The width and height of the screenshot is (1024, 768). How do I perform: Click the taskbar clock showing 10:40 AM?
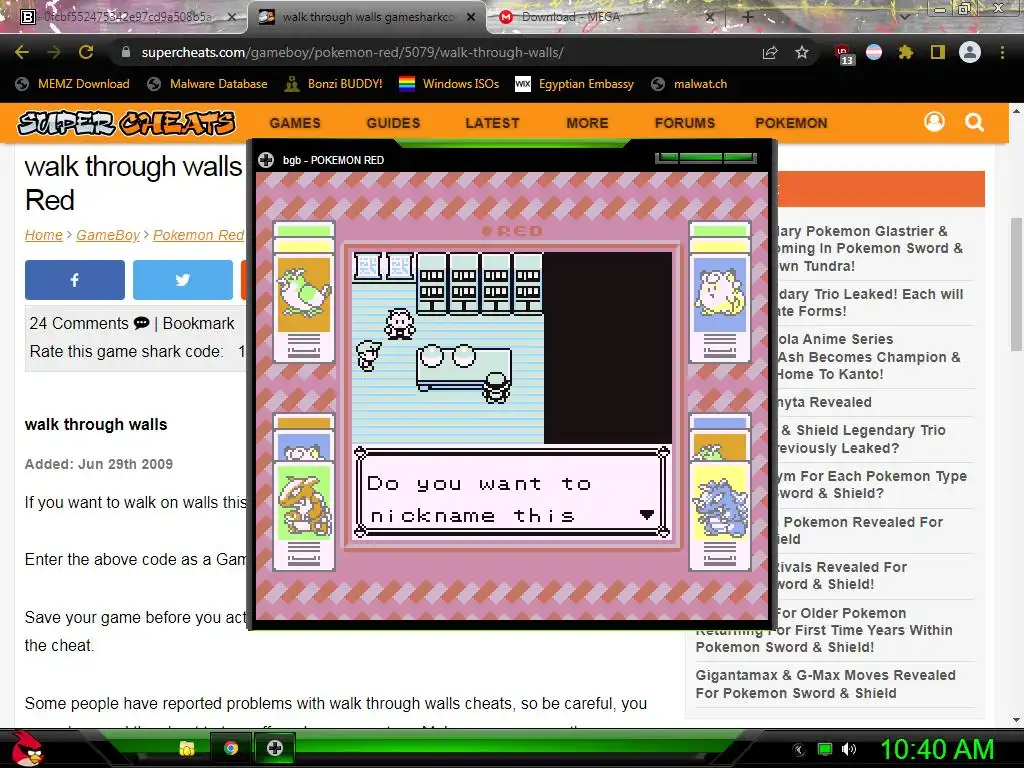coord(937,749)
